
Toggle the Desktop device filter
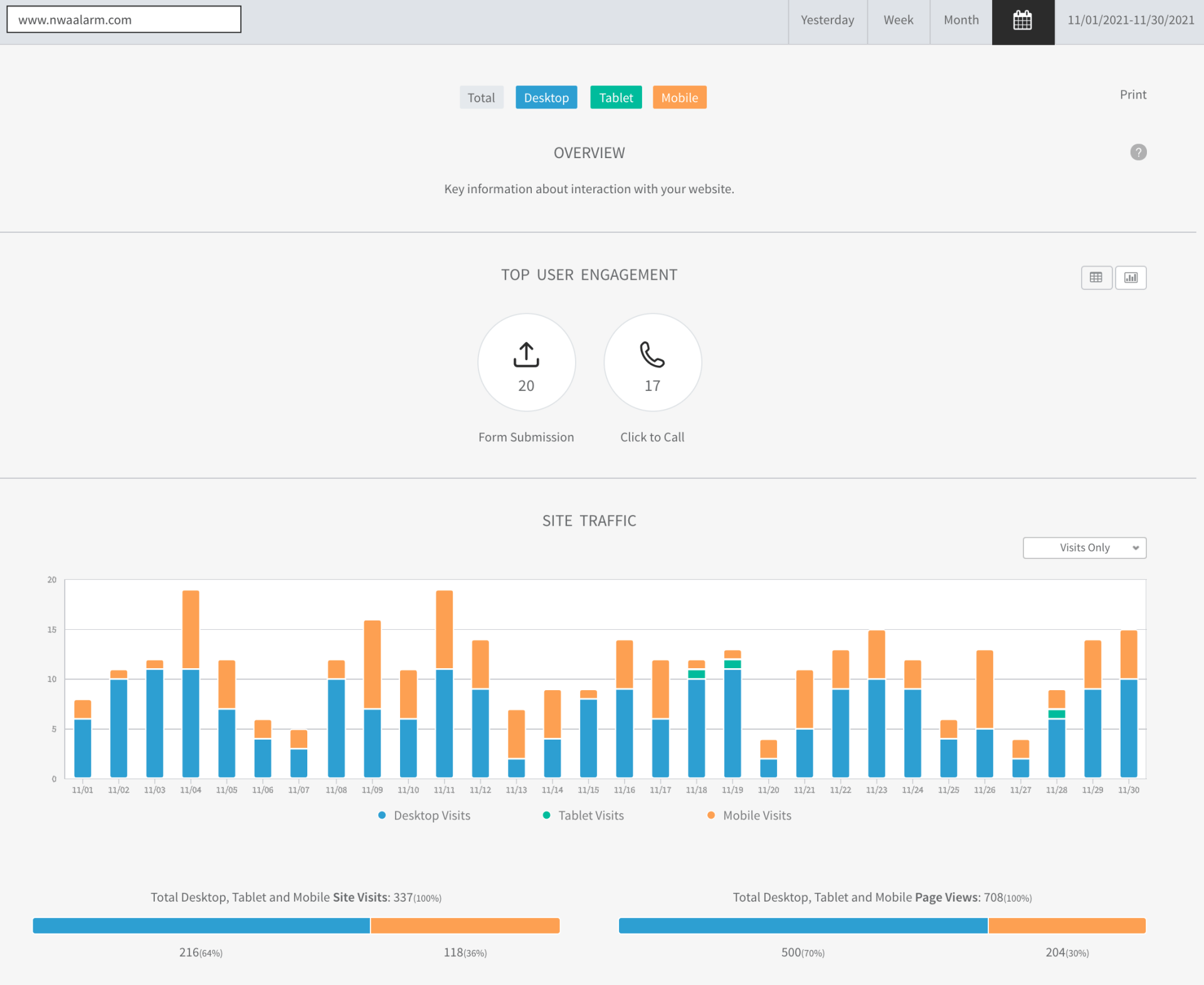tap(546, 98)
